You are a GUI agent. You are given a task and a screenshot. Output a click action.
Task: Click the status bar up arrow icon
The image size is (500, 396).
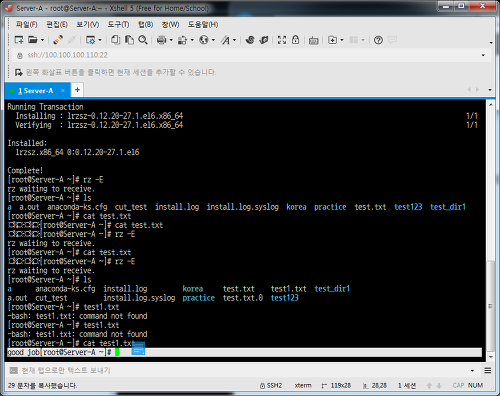pyautogui.click(x=429, y=386)
